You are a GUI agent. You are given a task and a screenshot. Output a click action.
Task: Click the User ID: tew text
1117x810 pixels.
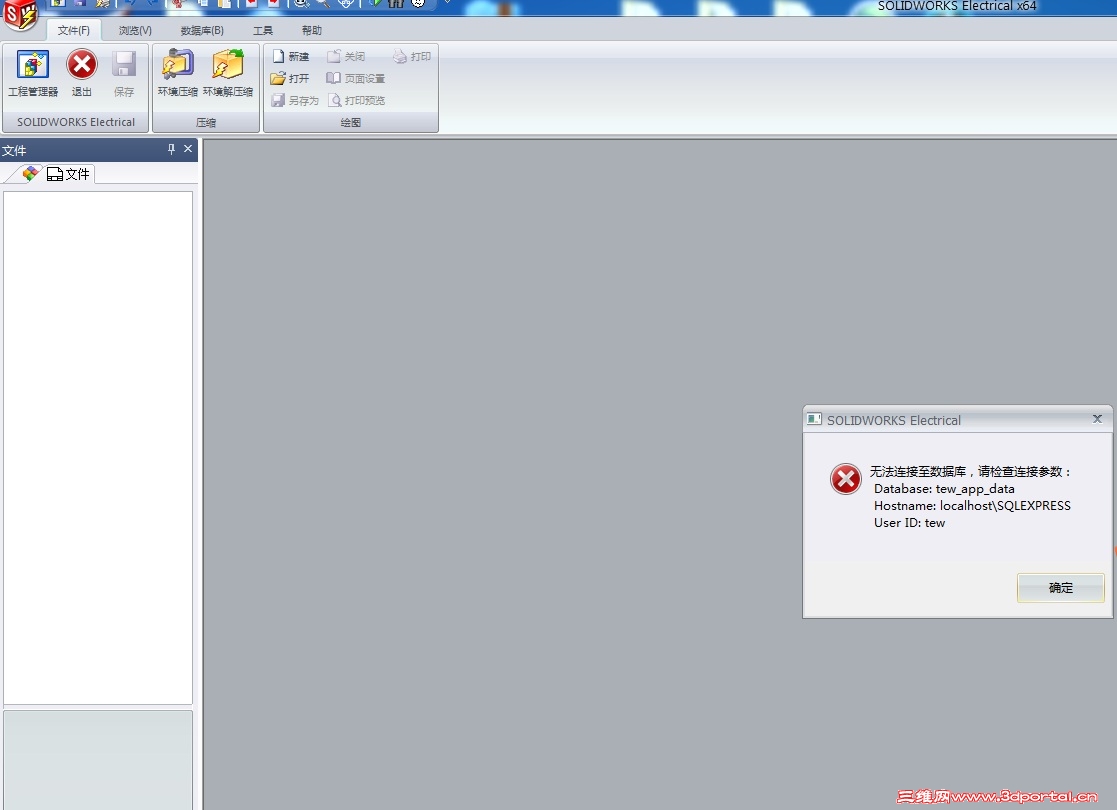click(909, 523)
